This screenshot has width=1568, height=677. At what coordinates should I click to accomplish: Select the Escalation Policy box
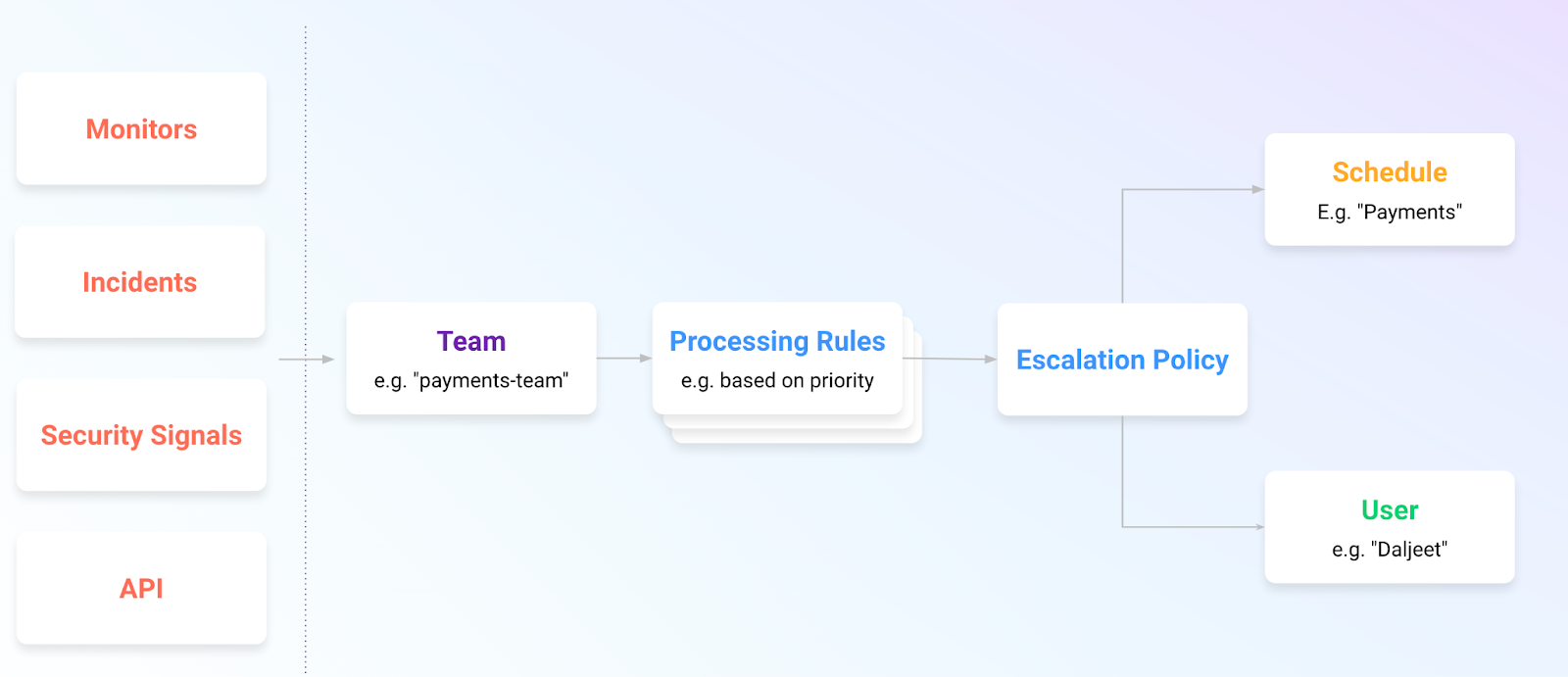click(1122, 360)
